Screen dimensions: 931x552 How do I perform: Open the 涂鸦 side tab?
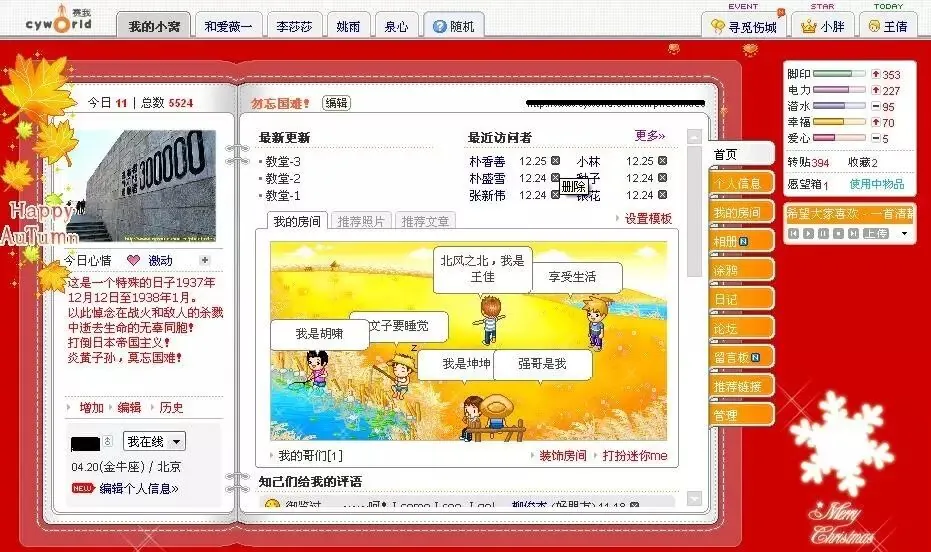pyautogui.click(x=741, y=271)
